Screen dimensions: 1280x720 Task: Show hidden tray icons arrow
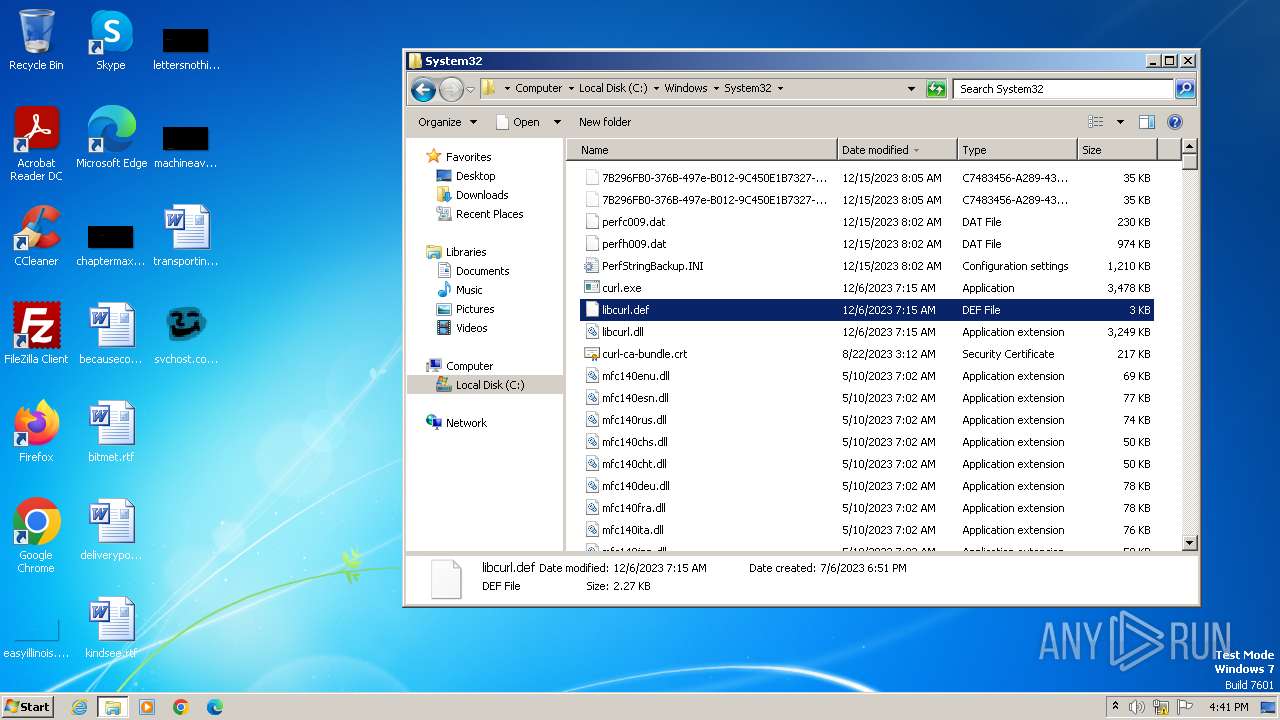point(1115,707)
